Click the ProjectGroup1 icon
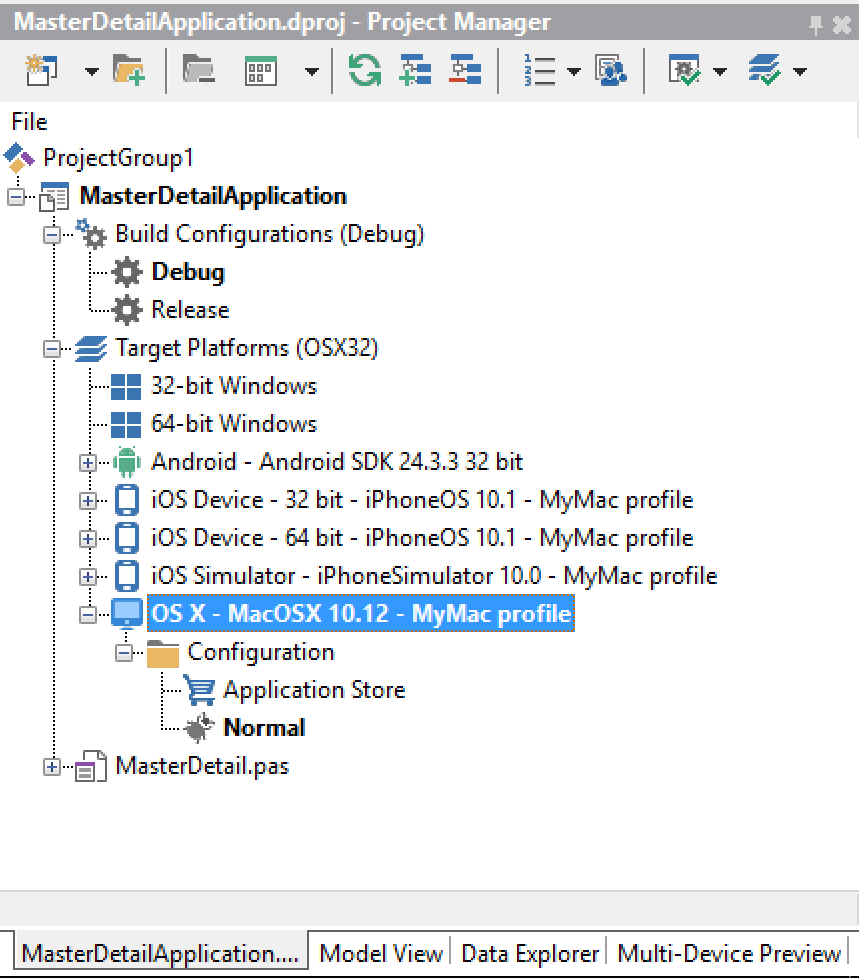Image resolution: width=859 pixels, height=978 pixels. click(19, 158)
